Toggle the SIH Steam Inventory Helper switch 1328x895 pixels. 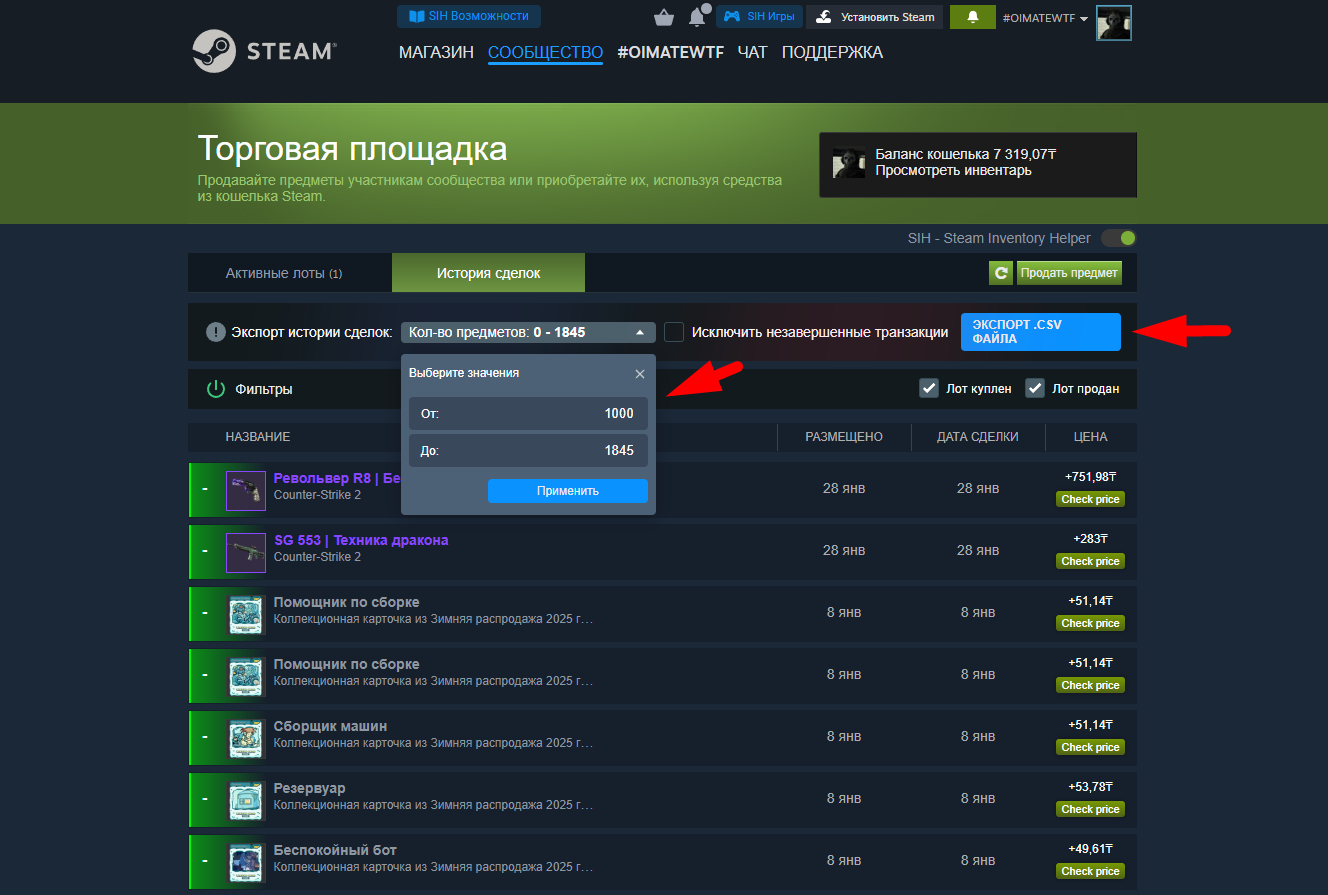click(1118, 238)
